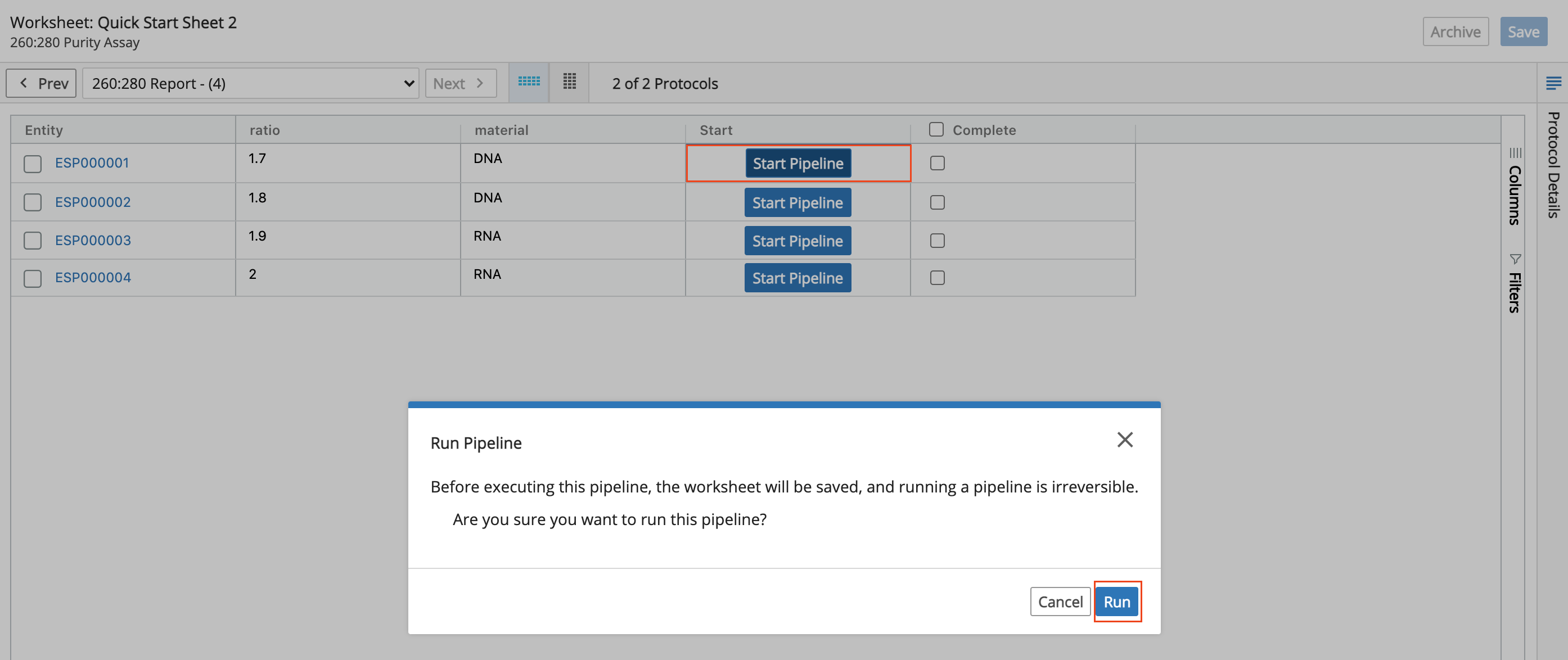
Task: Select the ratio cell showing 1.8
Action: [348, 202]
